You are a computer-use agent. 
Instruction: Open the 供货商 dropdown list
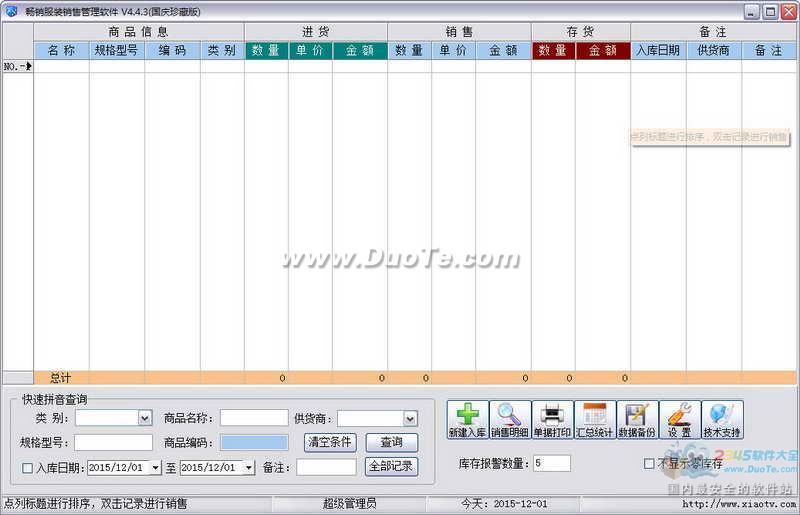click(x=410, y=418)
